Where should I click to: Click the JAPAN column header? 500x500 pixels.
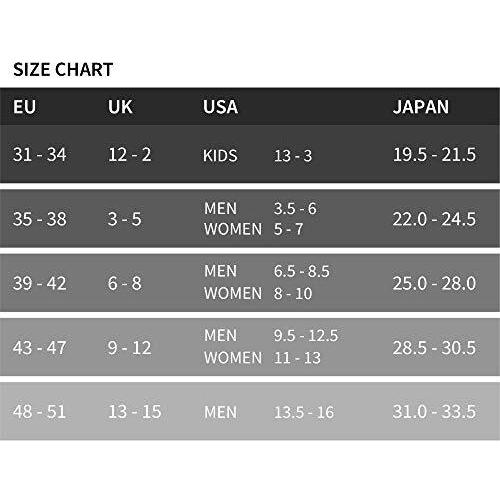(421, 107)
